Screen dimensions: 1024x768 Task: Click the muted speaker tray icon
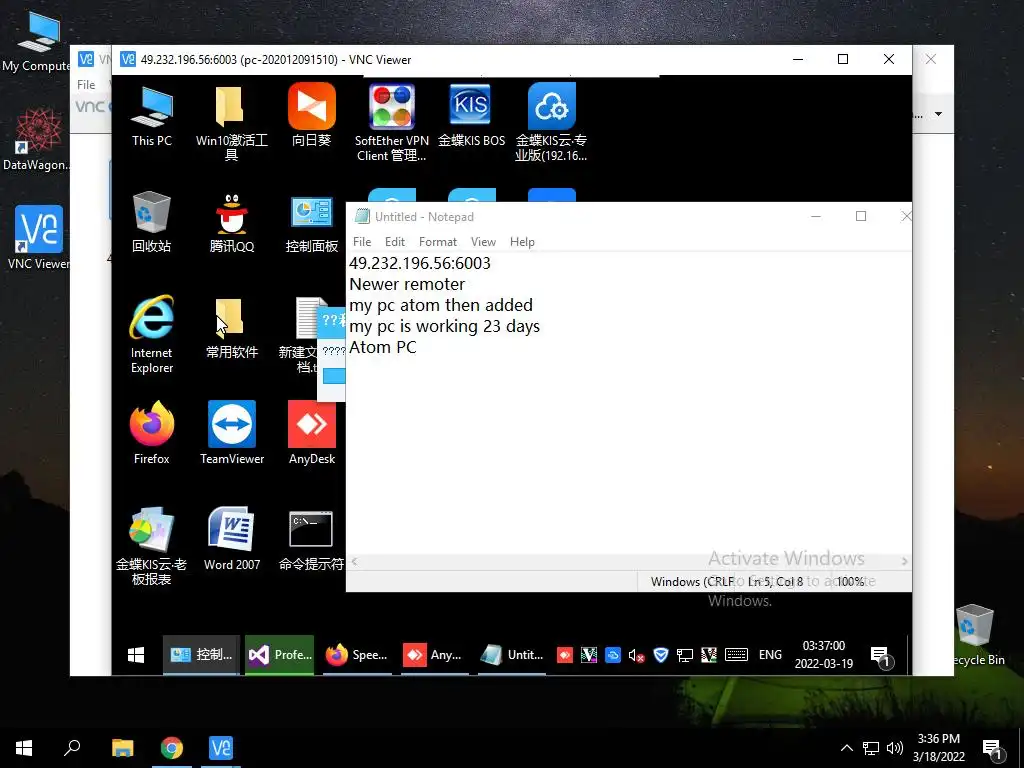tap(636, 655)
